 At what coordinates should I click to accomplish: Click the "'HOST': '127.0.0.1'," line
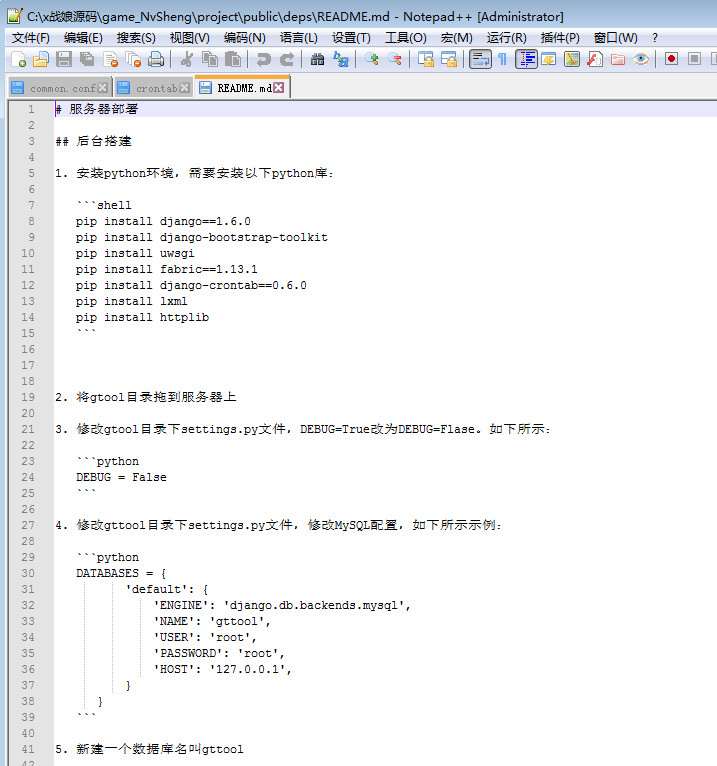click(223, 669)
